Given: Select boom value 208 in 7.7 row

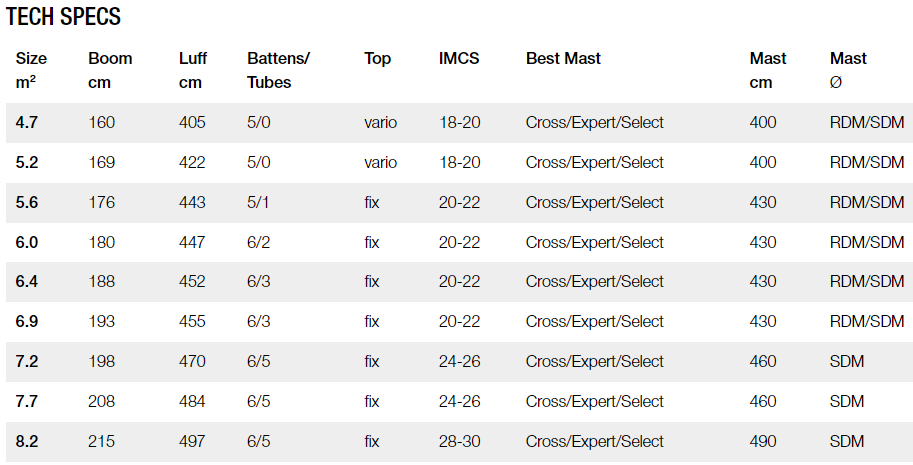Looking at the screenshot, I should 101,402.
